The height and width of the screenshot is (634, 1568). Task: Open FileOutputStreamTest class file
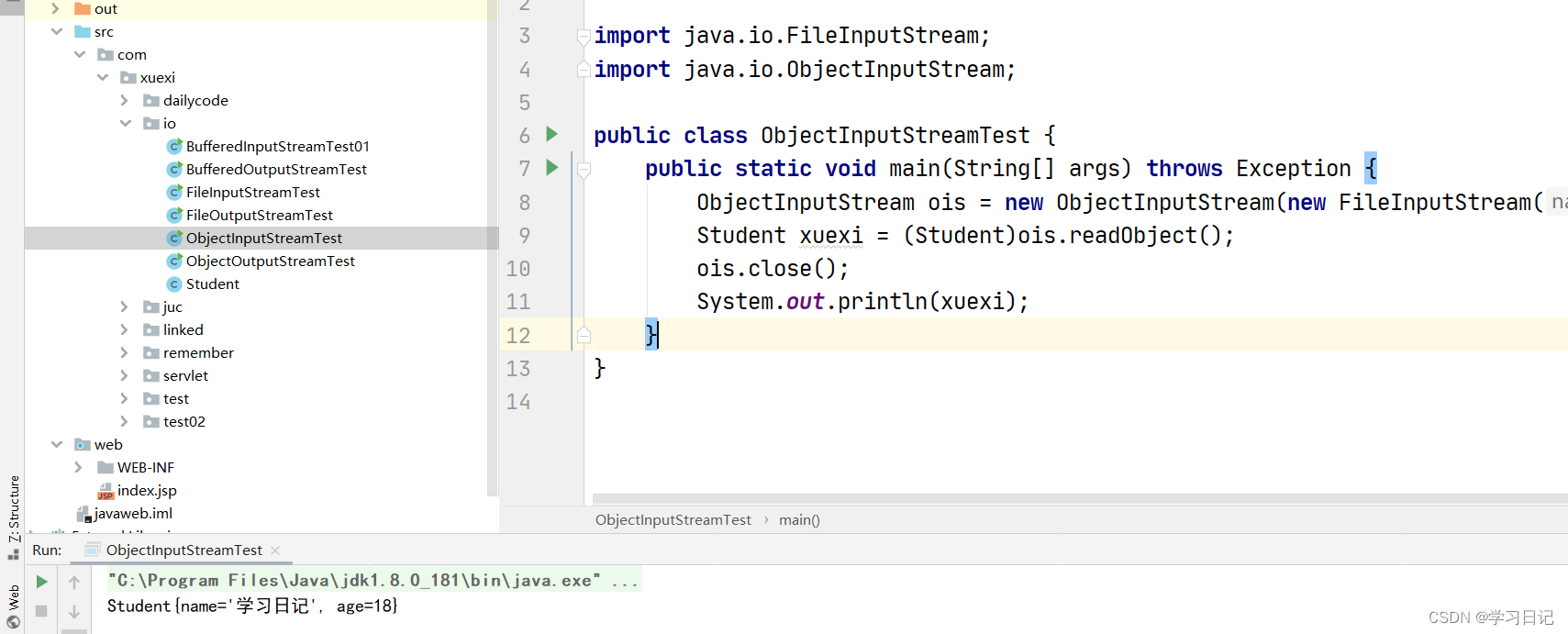click(260, 215)
